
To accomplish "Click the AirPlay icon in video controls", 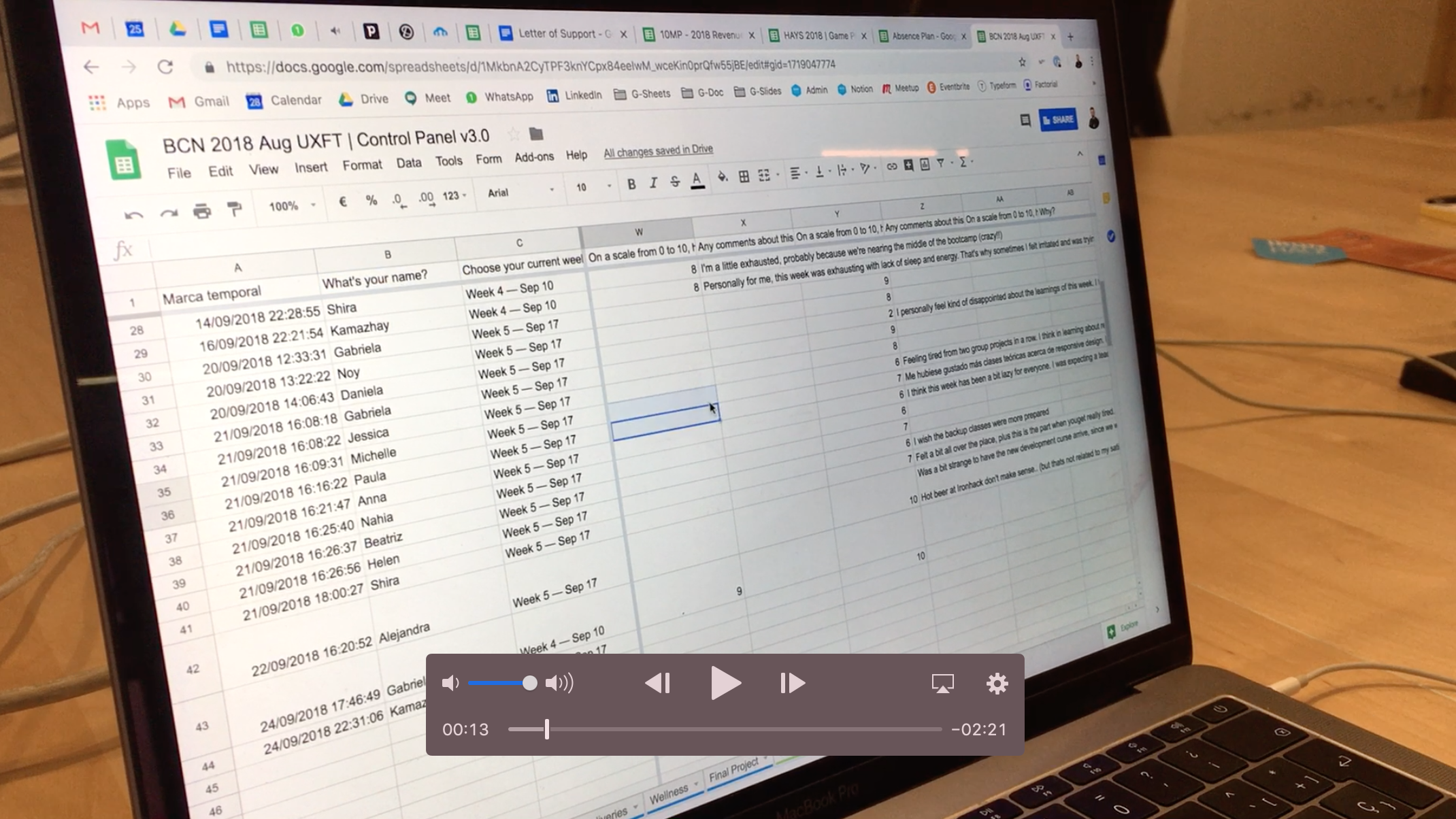I will point(942,683).
